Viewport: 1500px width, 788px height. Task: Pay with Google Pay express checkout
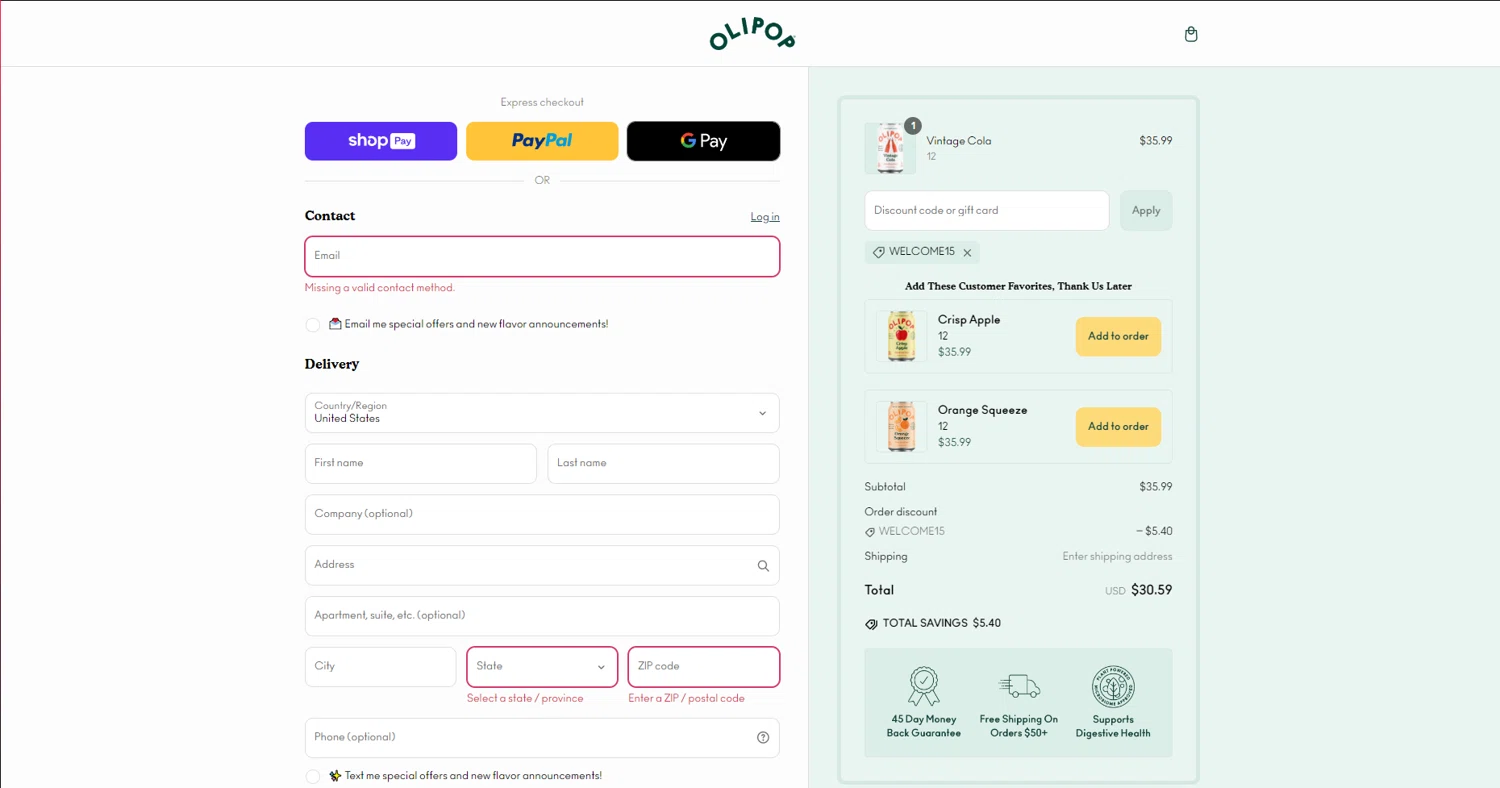[x=704, y=141]
